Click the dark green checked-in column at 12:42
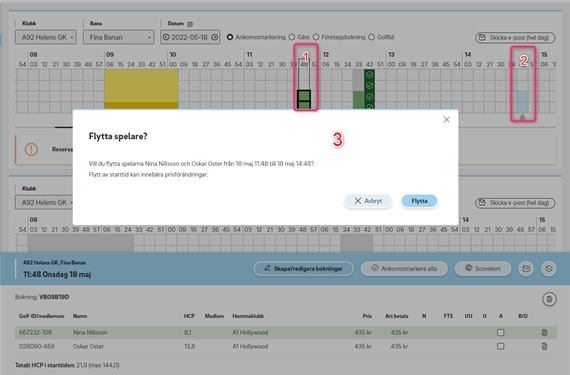This screenshot has height=375, width=570. point(369,89)
